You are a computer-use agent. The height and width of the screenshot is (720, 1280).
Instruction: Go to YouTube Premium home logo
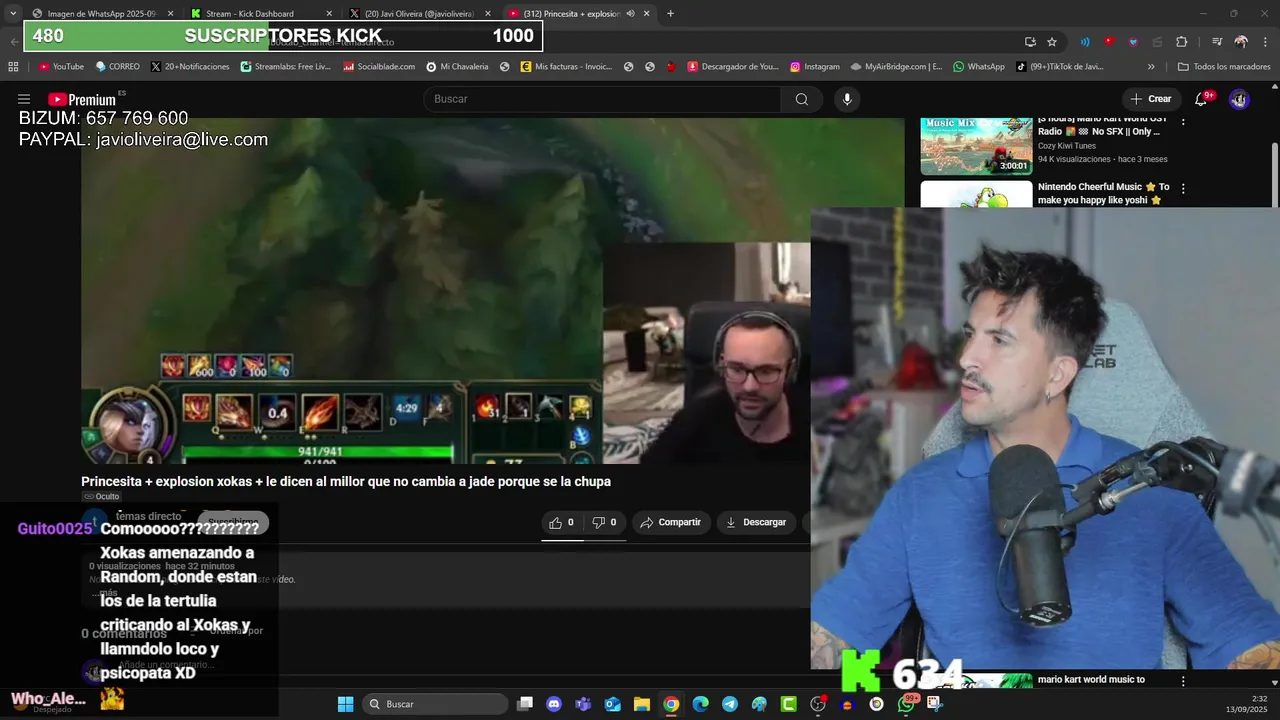pyautogui.click(x=82, y=99)
